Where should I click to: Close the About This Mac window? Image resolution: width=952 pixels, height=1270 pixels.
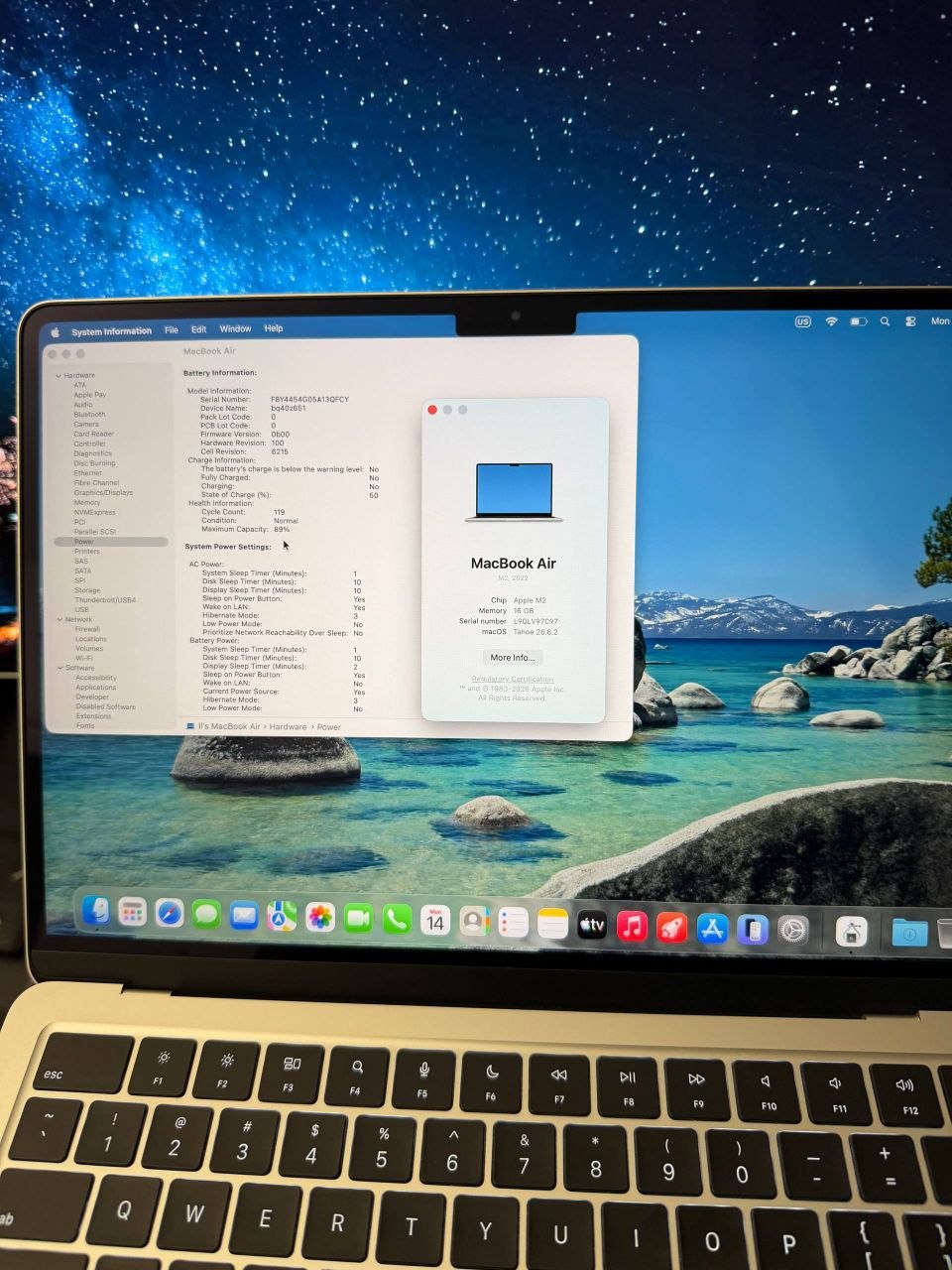click(432, 410)
